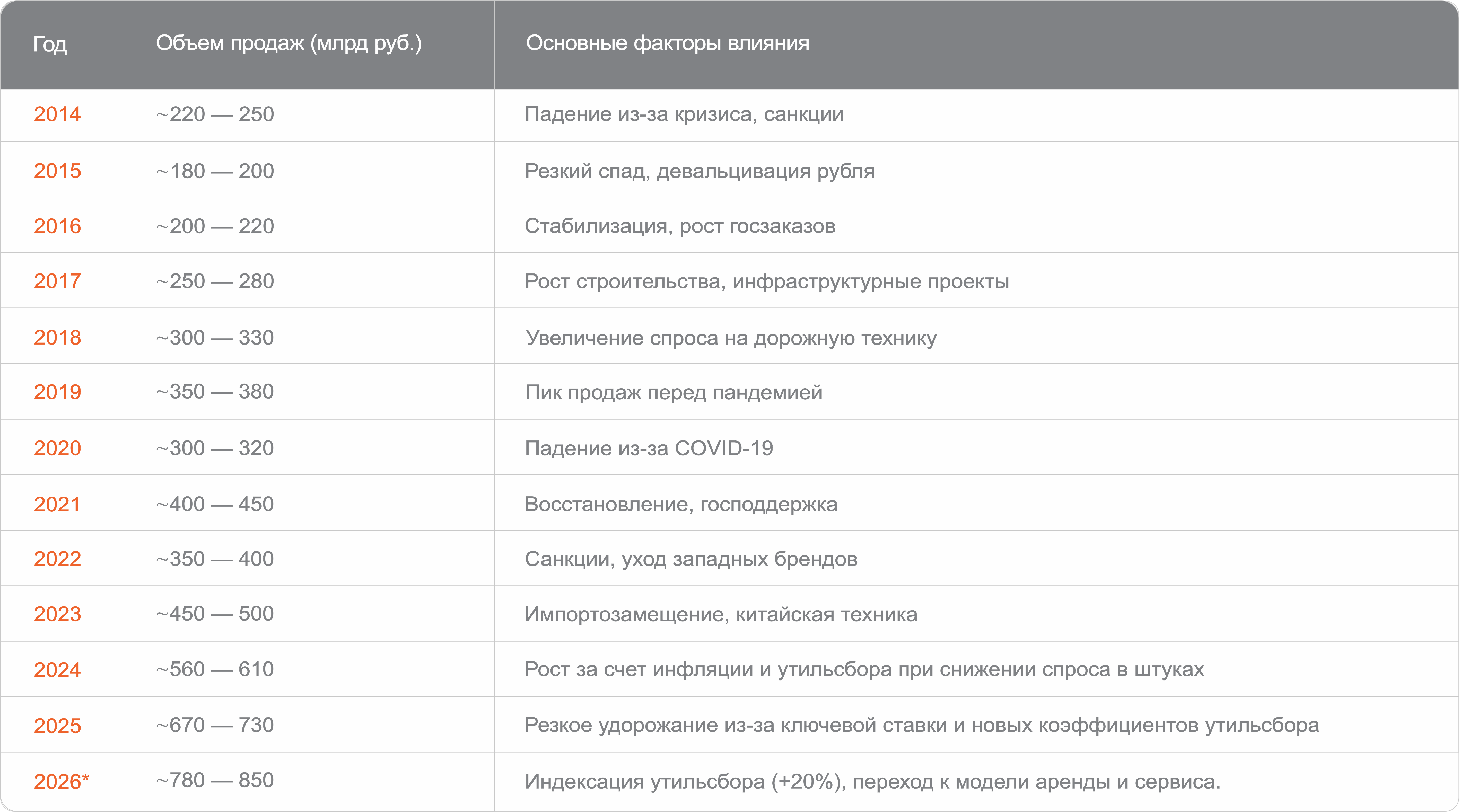Click the "Год" column header

point(50,44)
